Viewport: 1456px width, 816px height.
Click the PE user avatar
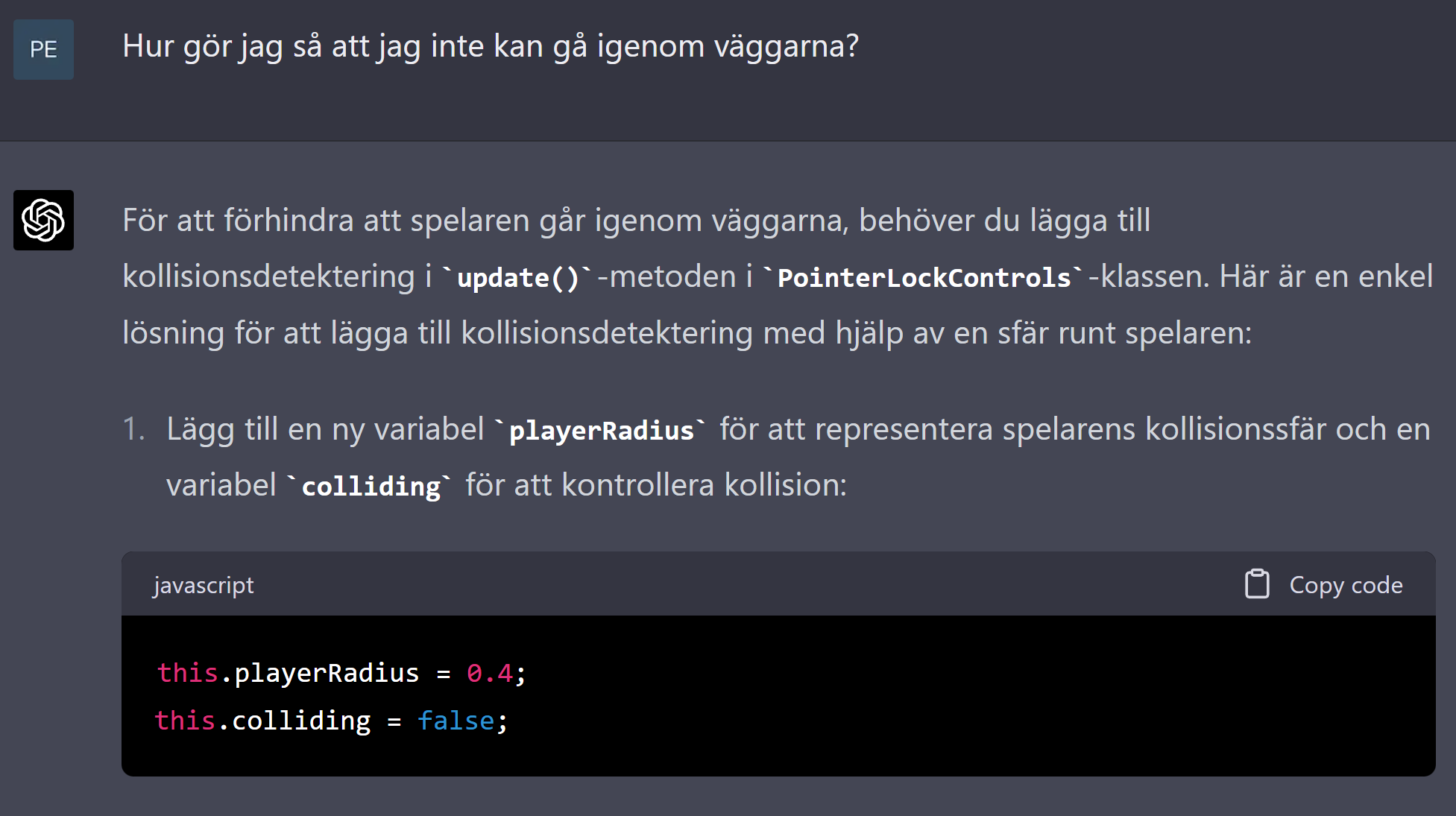click(43, 49)
